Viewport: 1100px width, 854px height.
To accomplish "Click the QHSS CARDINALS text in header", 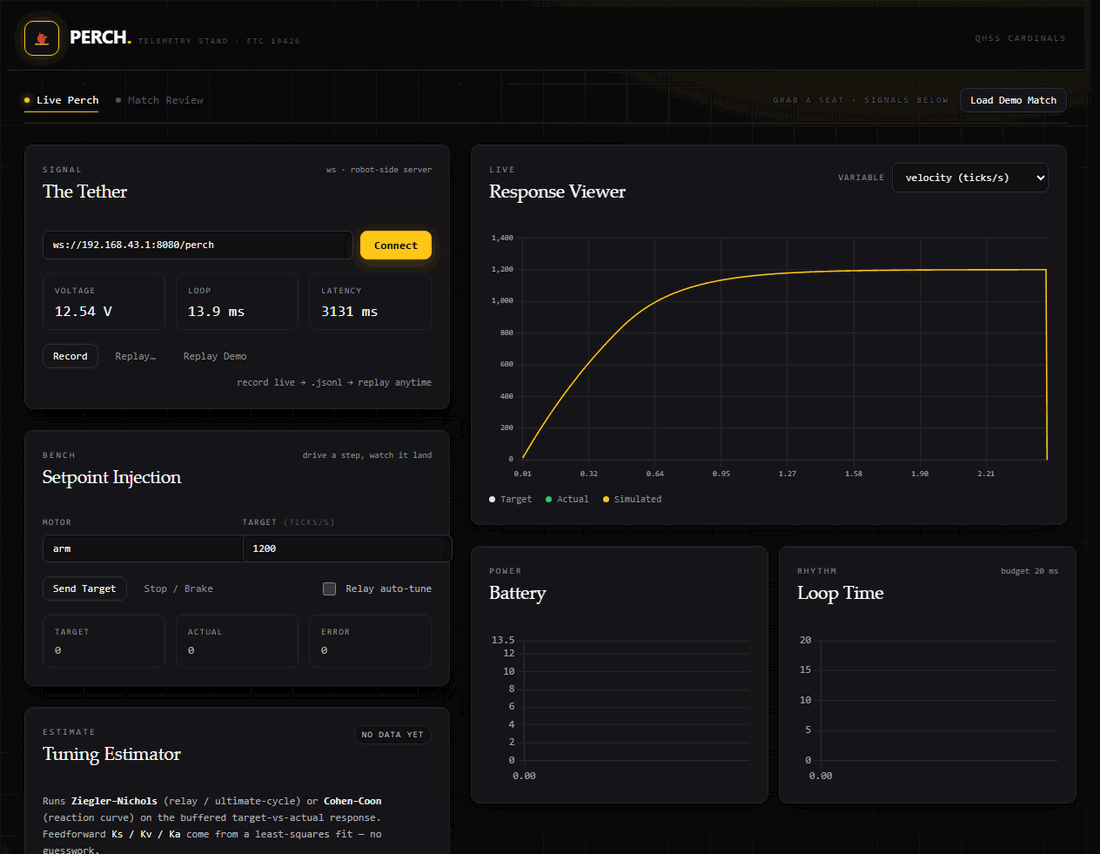I will [x=1020, y=38].
